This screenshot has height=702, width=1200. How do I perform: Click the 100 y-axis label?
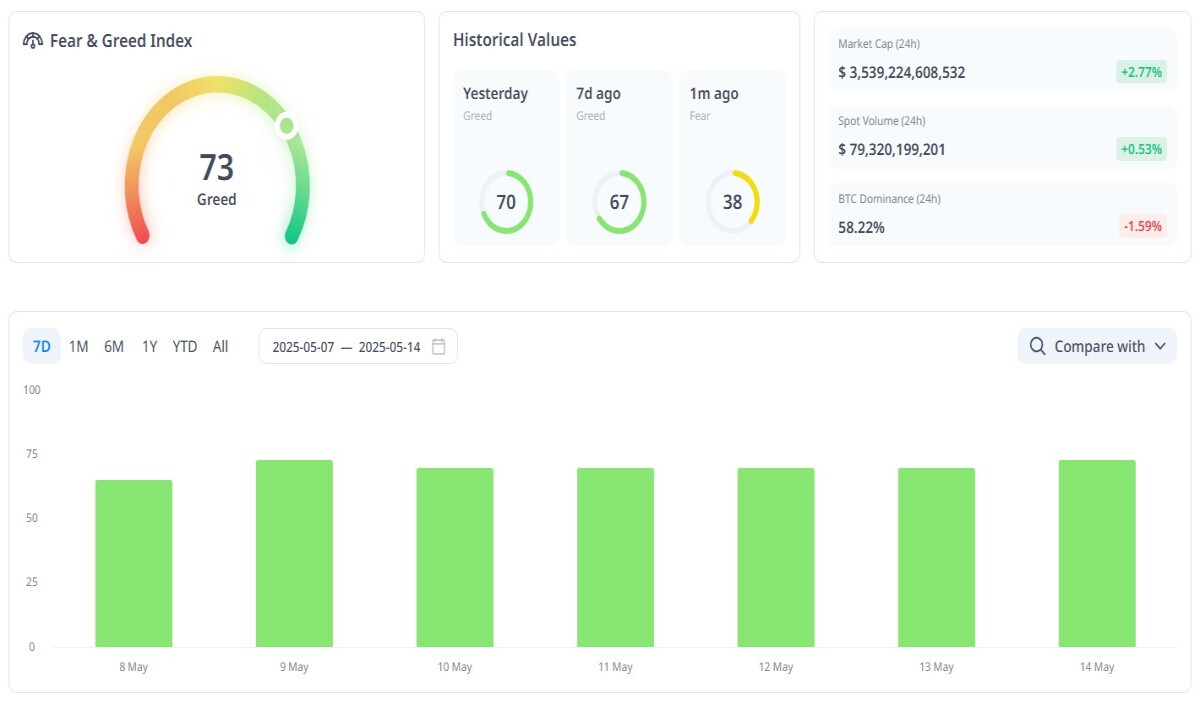coord(32,390)
